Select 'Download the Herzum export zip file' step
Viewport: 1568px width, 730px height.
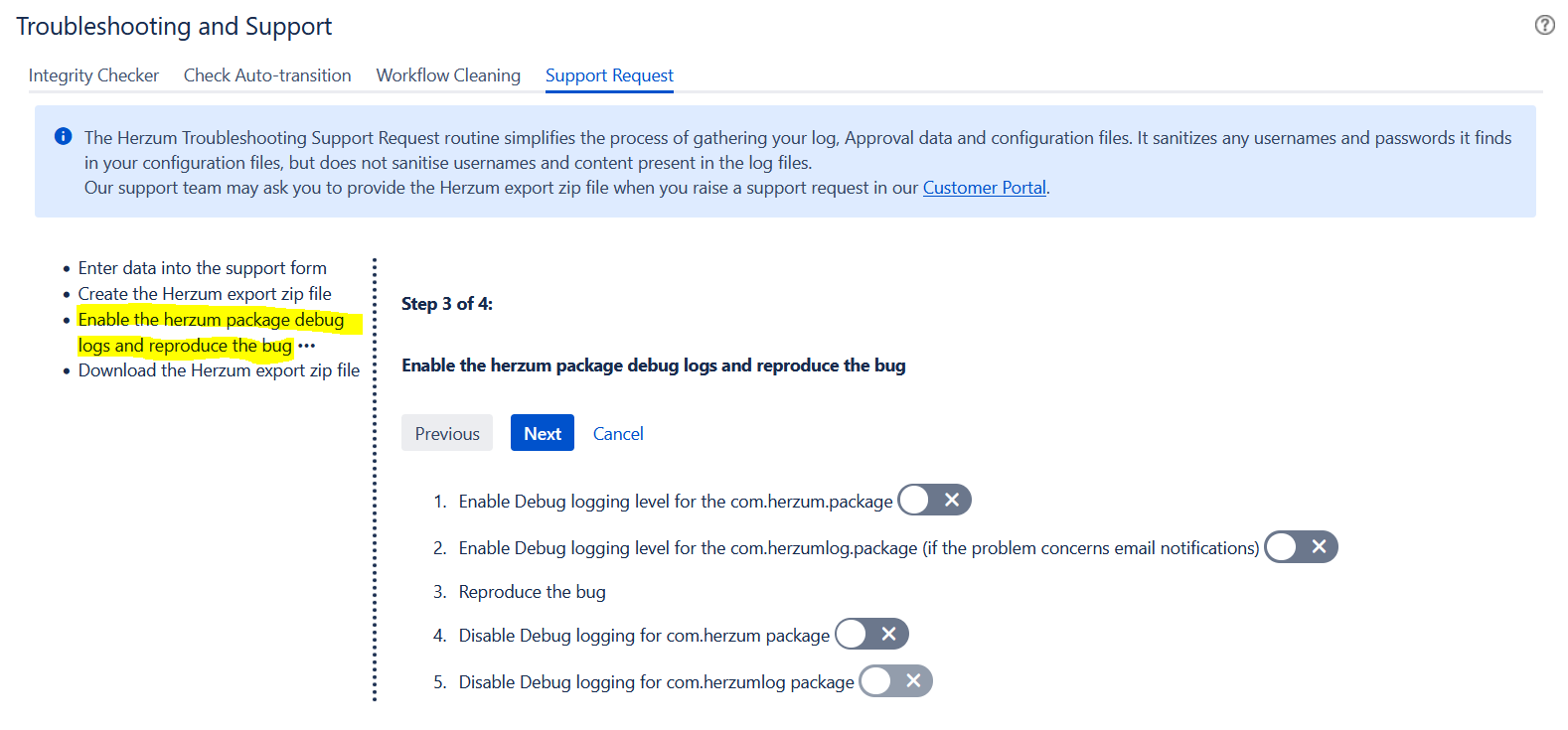click(219, 370)
